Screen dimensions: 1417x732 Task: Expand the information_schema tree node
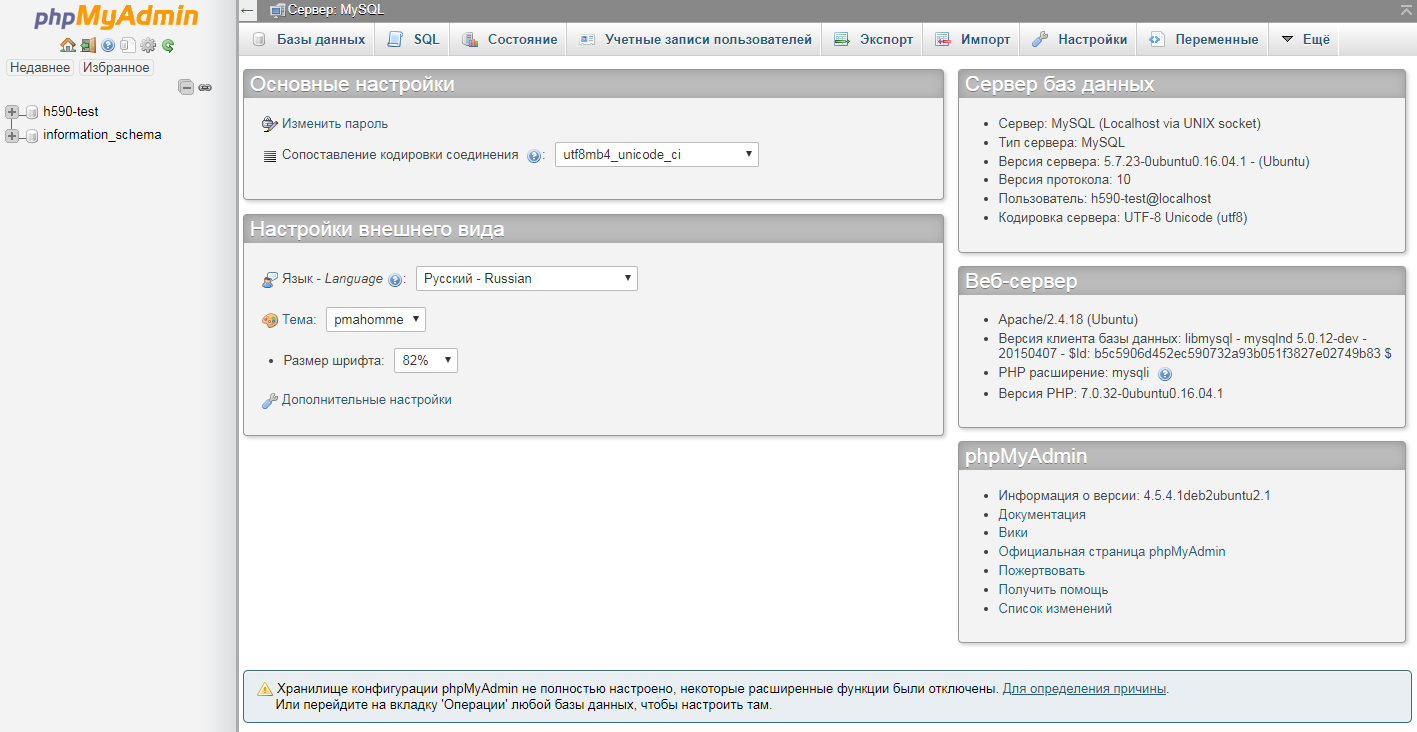12,135
